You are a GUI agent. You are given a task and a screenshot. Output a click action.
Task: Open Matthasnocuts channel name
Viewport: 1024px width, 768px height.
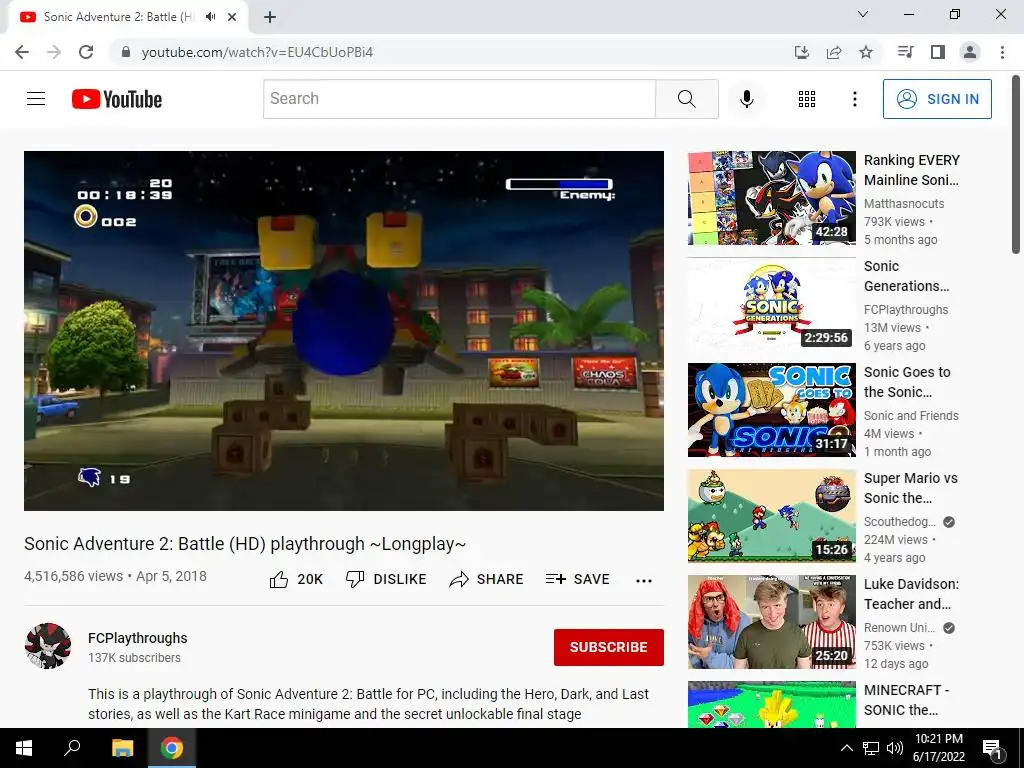(904, 204)
